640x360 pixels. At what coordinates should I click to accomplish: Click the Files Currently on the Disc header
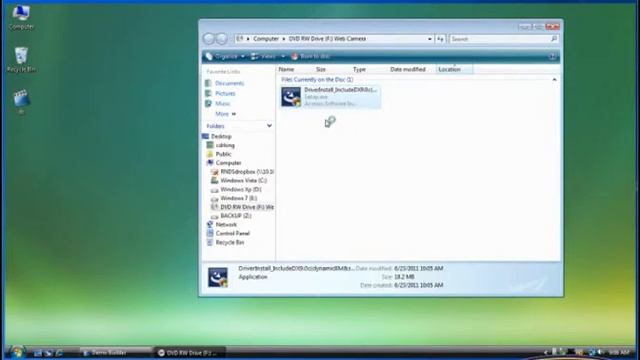click(317, 80)
